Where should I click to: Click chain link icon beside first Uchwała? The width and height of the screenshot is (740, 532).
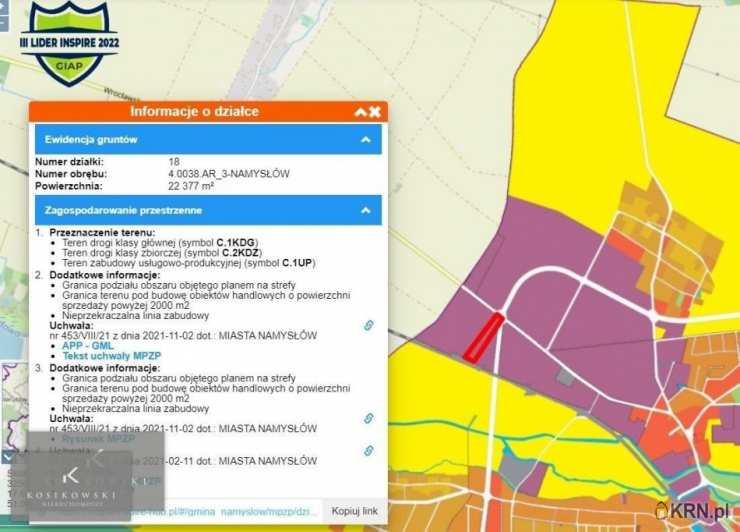point(368,326)
